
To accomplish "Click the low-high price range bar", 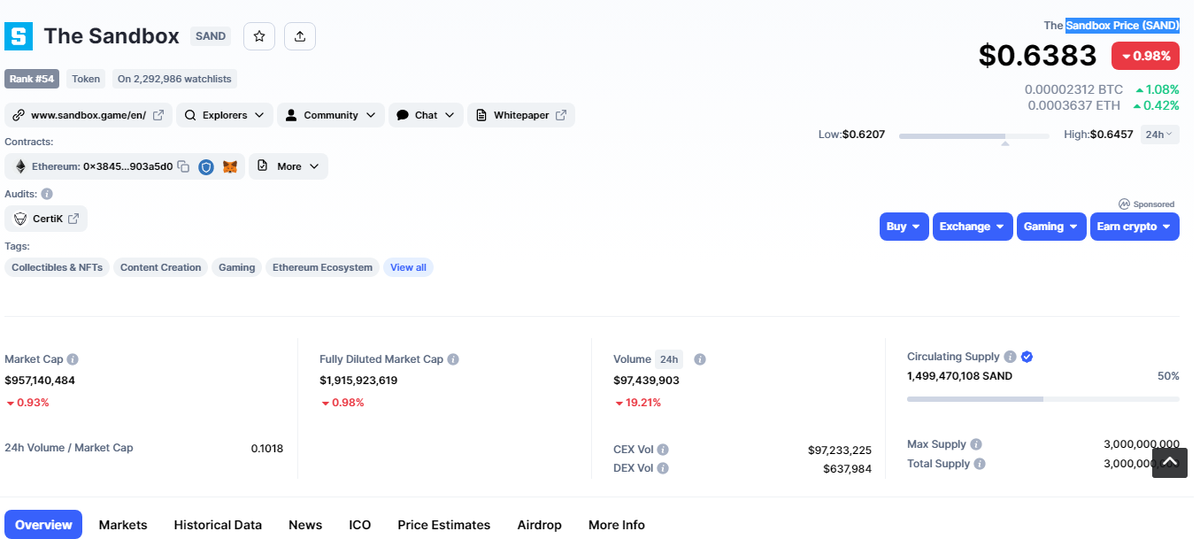I will (974, 135).
